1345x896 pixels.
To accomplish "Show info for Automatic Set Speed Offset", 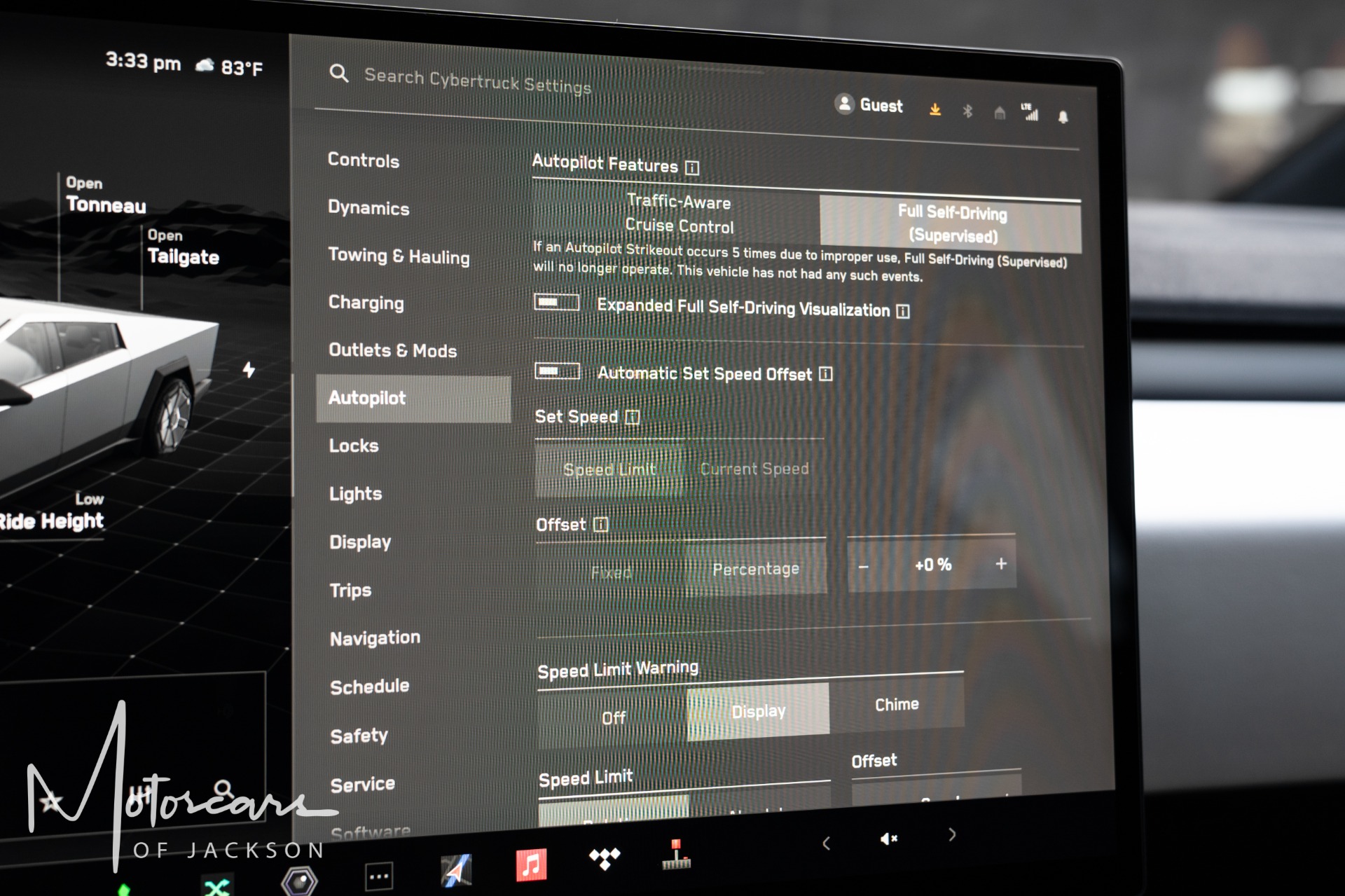I will [825, 374].
